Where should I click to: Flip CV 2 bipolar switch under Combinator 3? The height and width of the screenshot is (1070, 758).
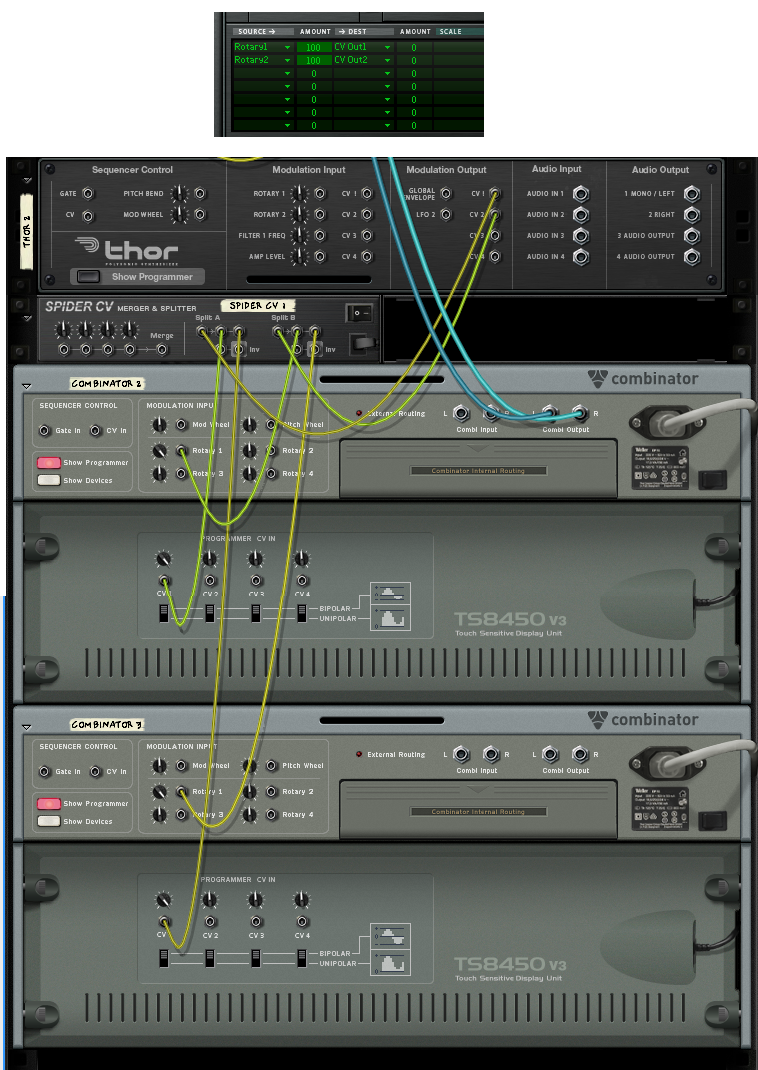pos(210,958)
